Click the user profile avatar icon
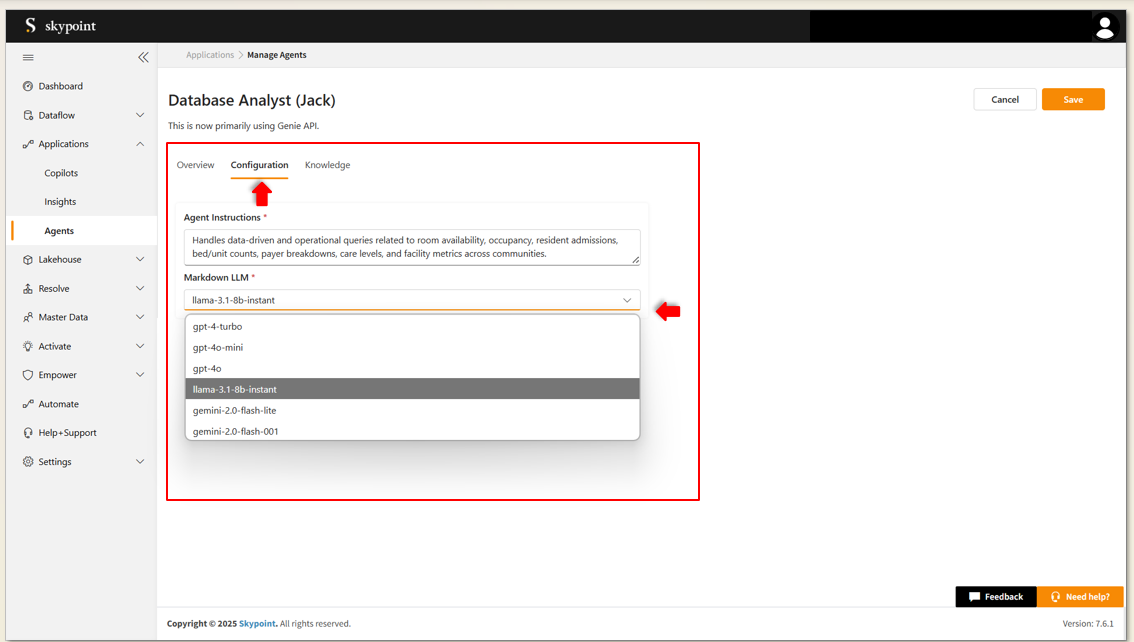 [x=1104, y=27]
